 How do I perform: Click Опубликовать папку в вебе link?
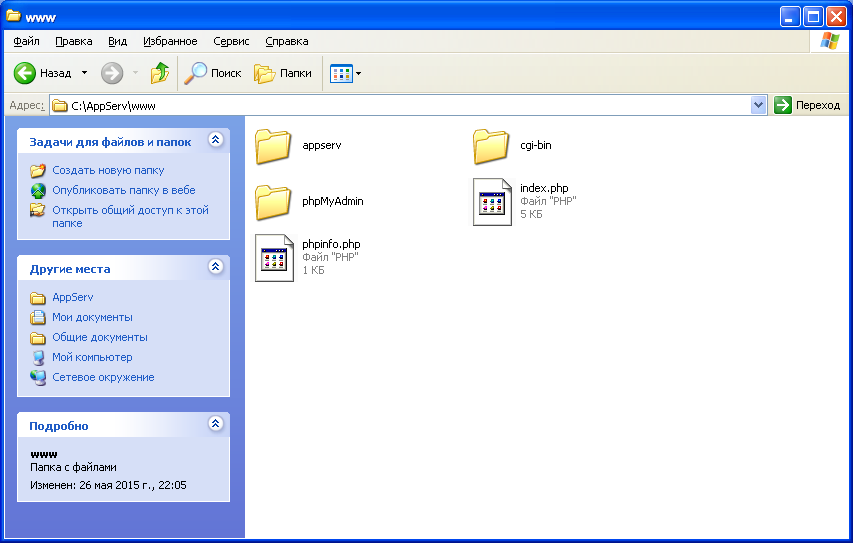[x=123, y=190]
